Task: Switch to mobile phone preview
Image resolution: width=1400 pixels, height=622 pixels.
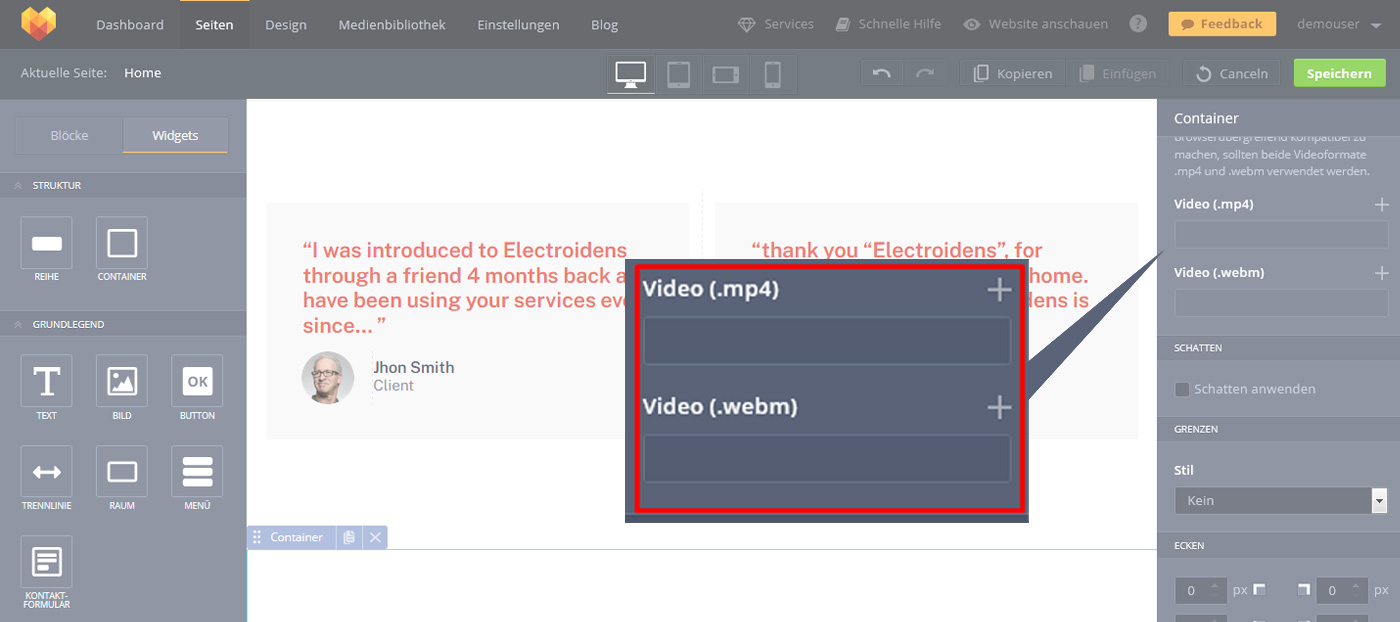Action: tap(772, 74)
